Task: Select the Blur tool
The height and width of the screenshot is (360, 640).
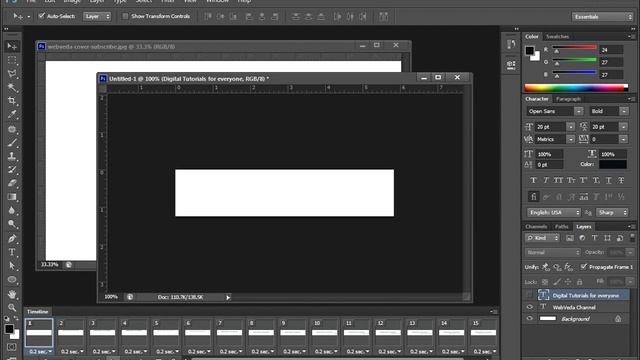Action: pyautogui.click(x=12, y=211)
